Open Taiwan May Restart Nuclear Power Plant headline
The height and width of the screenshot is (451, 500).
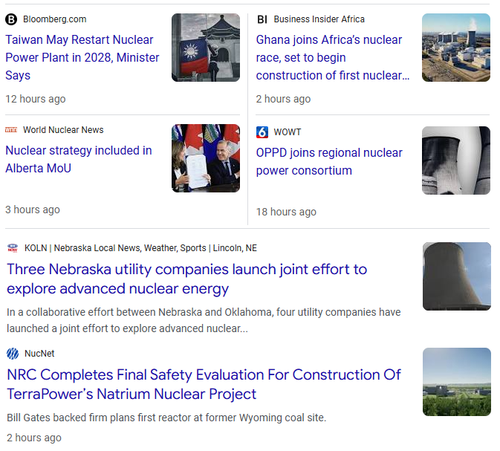click(x=82, y=57)
